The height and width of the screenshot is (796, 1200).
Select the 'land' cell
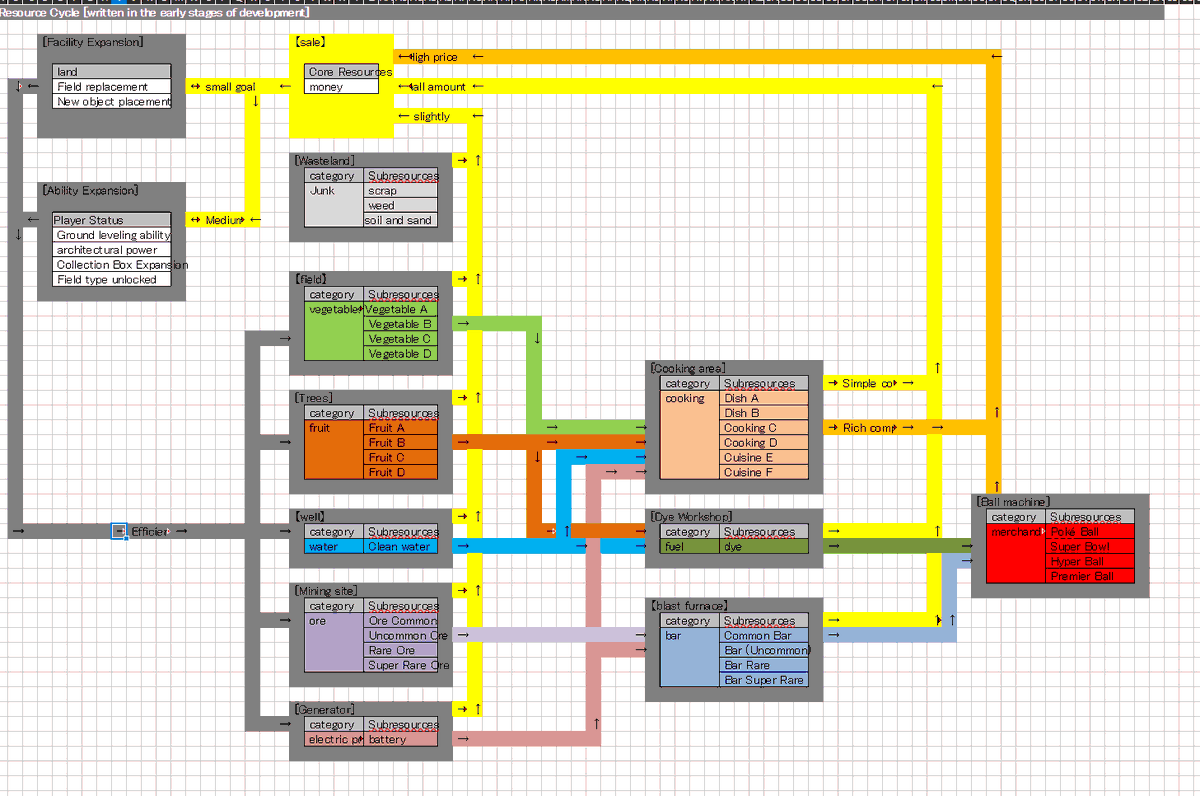click(112, 72)
